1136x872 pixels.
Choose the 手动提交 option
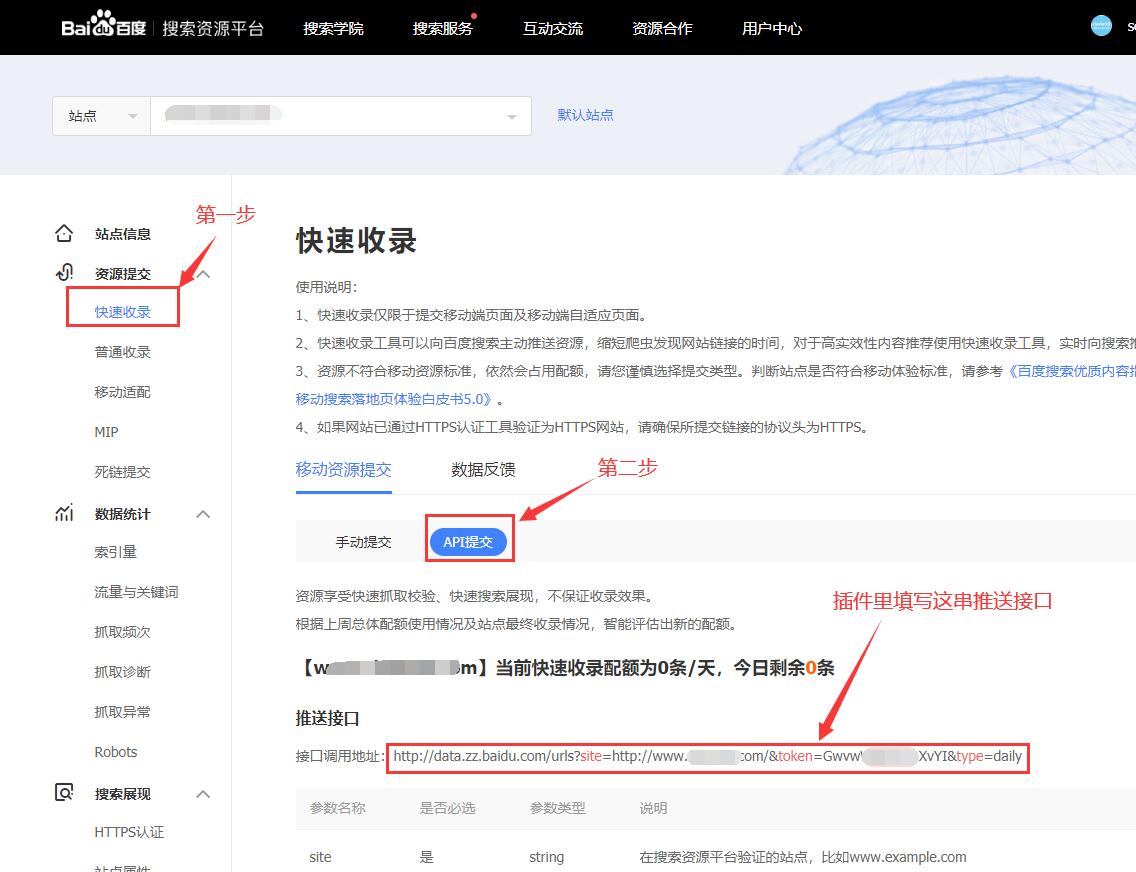pyautogui.click(x=363, y=542)
